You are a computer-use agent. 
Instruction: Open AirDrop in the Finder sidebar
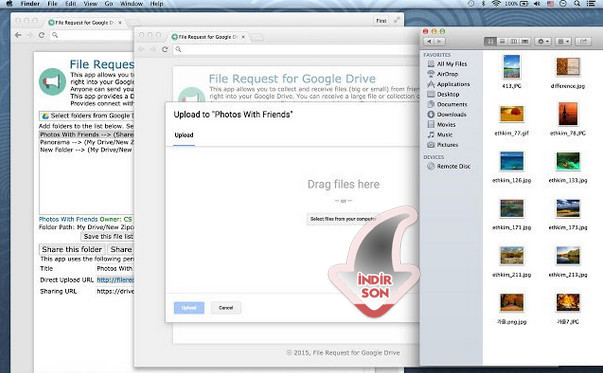[443, 74]
